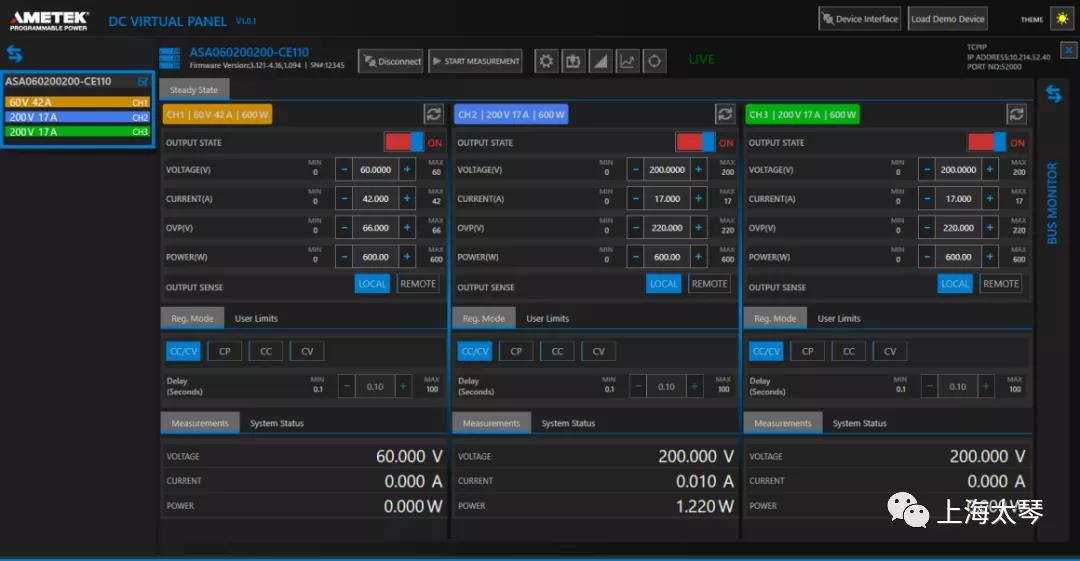Screen dimensions: 1080x561
Task: Select CC mode for CH3
Action: (849, 351)
